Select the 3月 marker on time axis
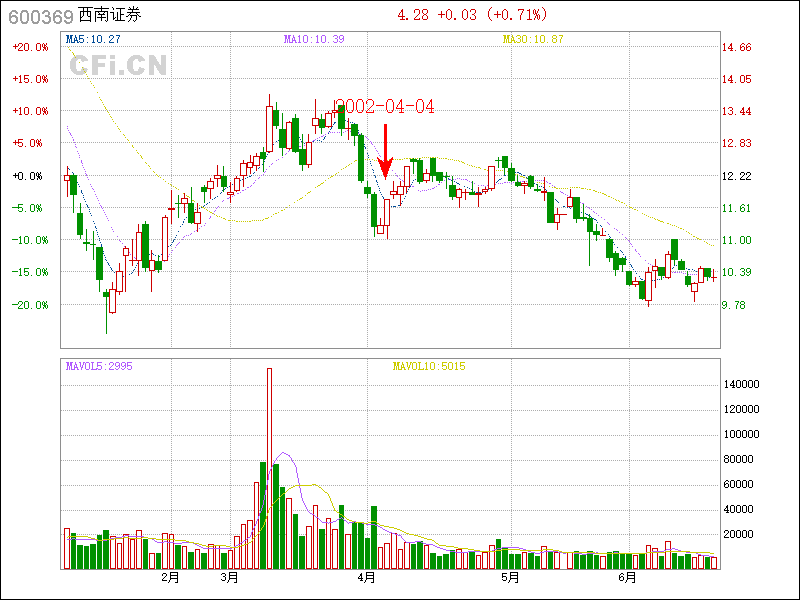Screen dimensions: 800x600 point(229,578)
